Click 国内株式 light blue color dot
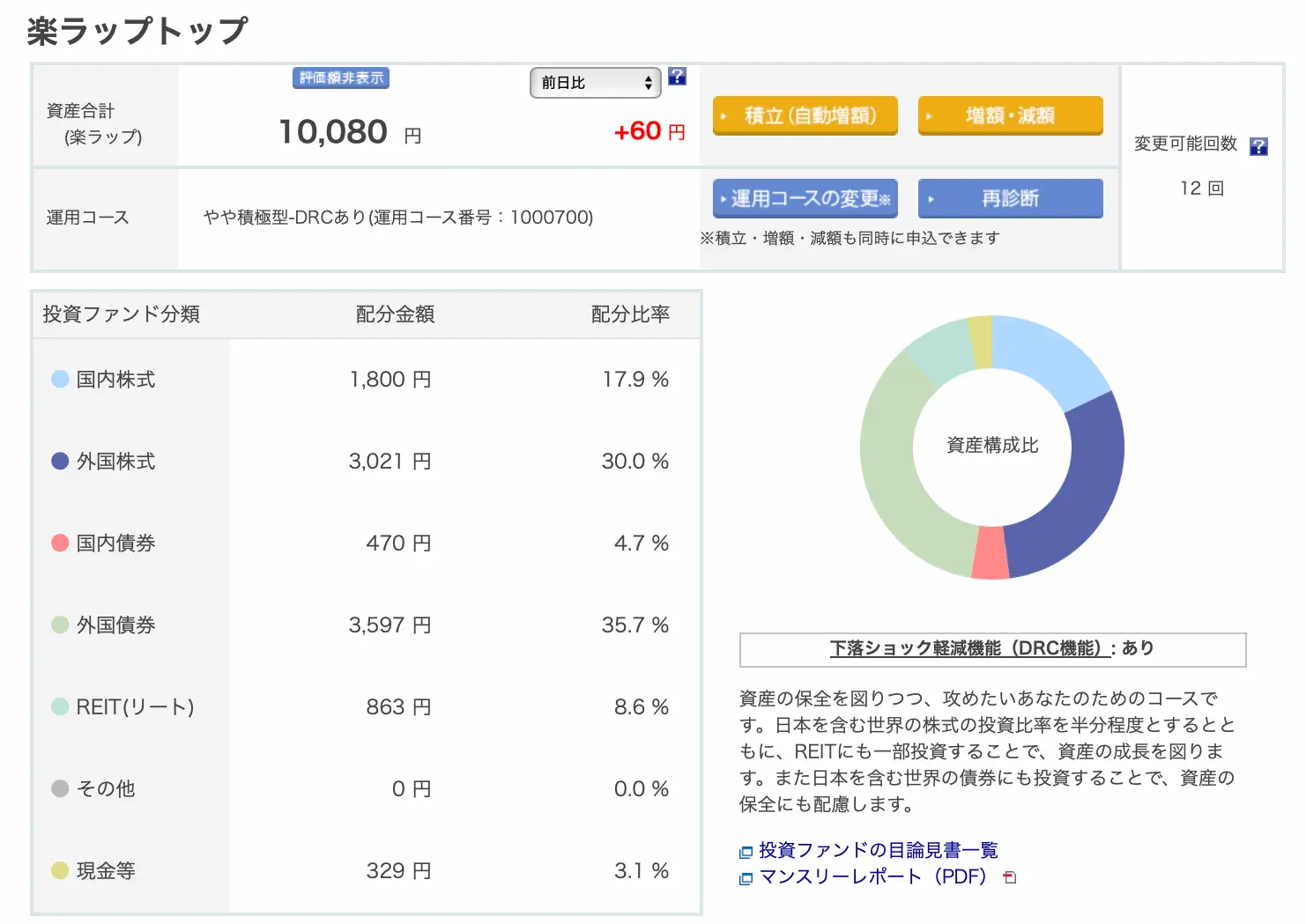Screen dimensions: 1306x924 (60, 379)
